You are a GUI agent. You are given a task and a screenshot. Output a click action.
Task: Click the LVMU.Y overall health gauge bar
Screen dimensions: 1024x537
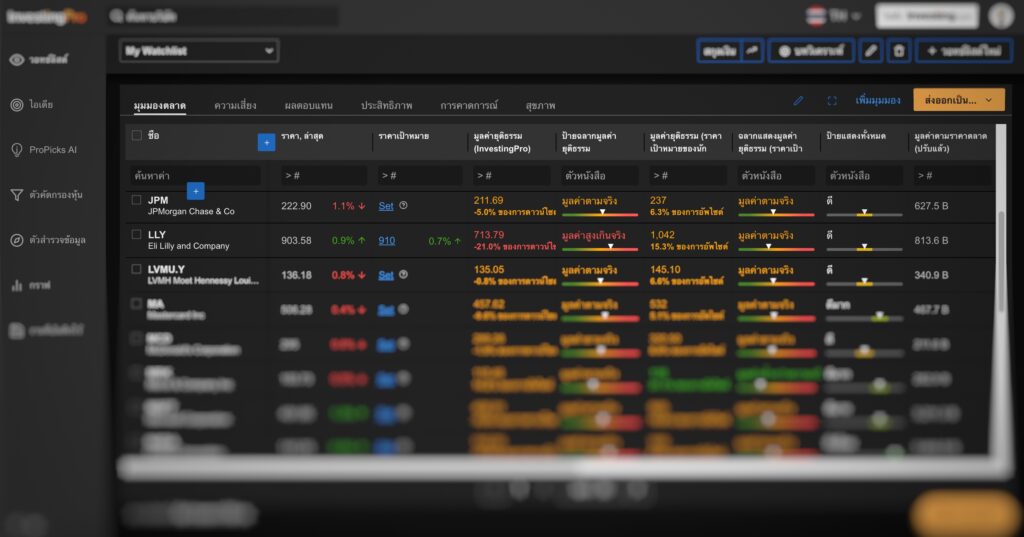864,283
